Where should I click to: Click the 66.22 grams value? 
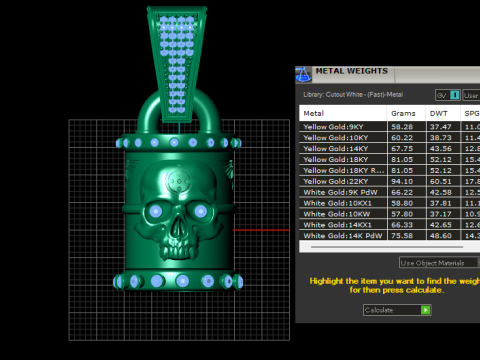[x=402, y=192]
